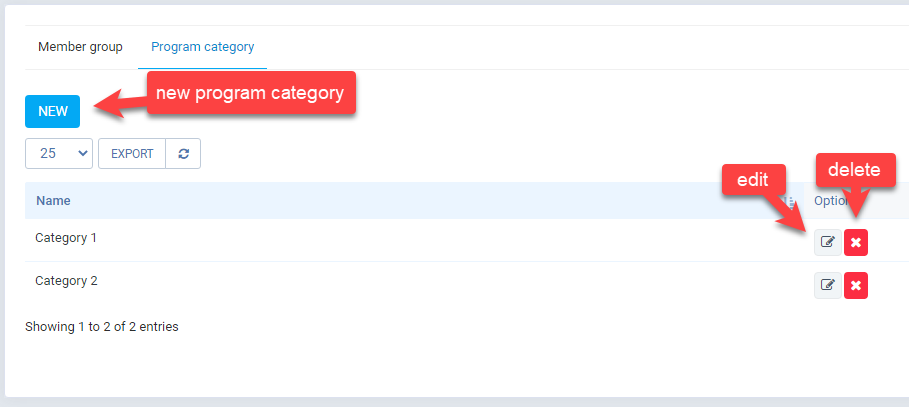
Task: Click the "Showing 1 to 2 of 2 entries" text
Action: coord(102,326)
